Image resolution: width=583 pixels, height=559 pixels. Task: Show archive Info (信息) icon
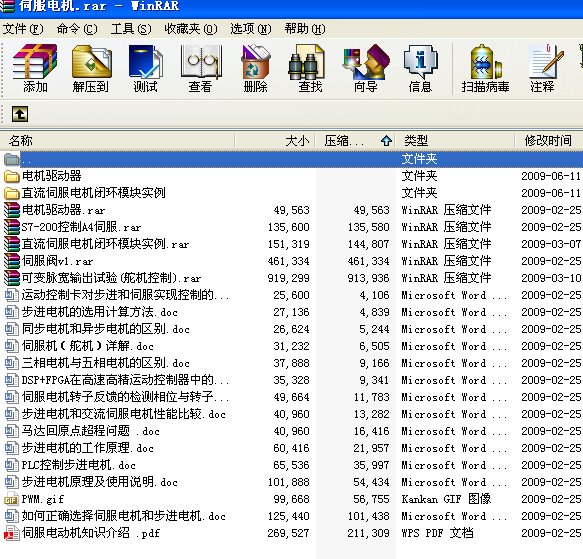421,62
